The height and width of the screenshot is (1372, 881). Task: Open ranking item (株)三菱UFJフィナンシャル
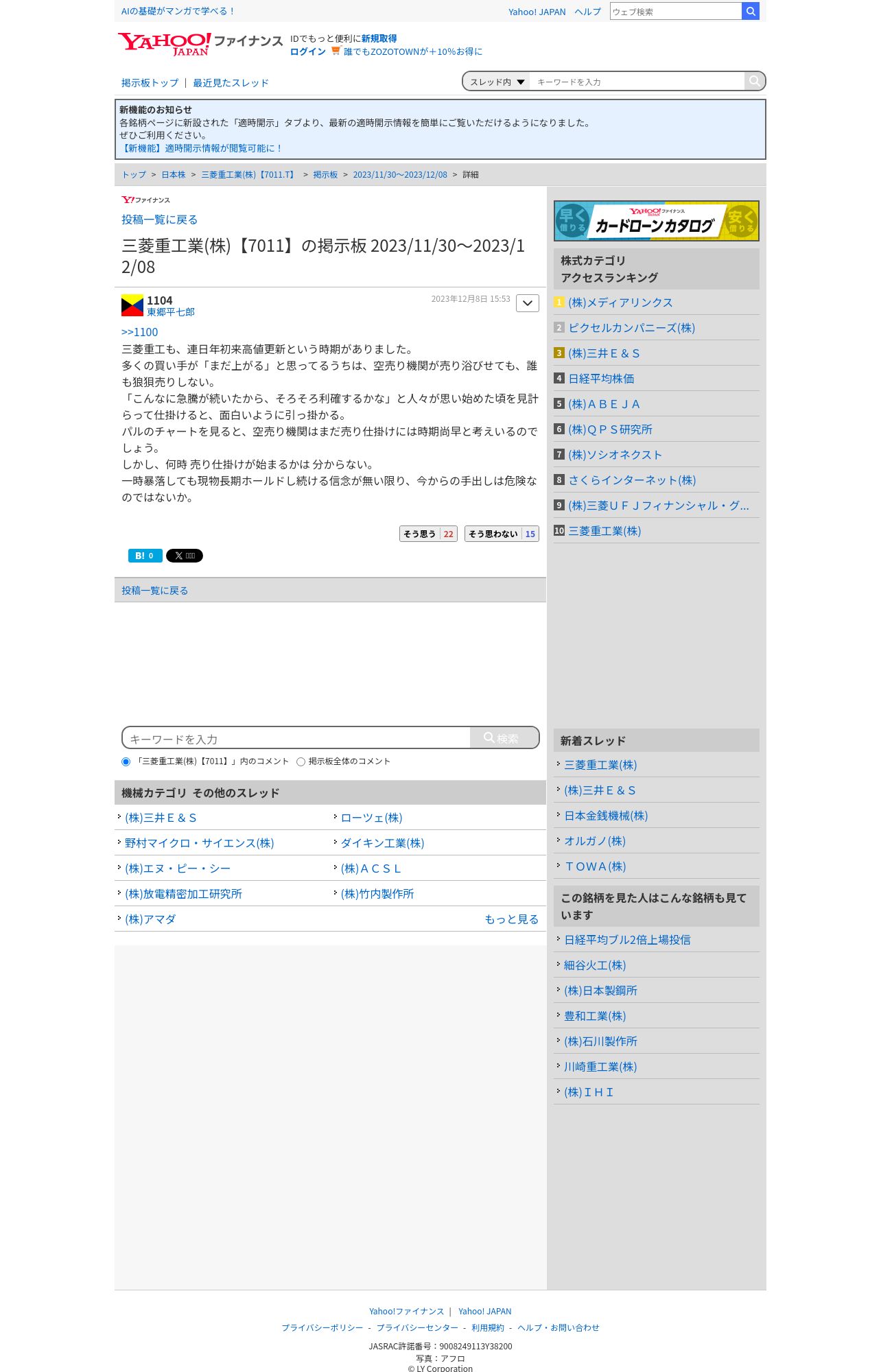(x=659, y=506)
